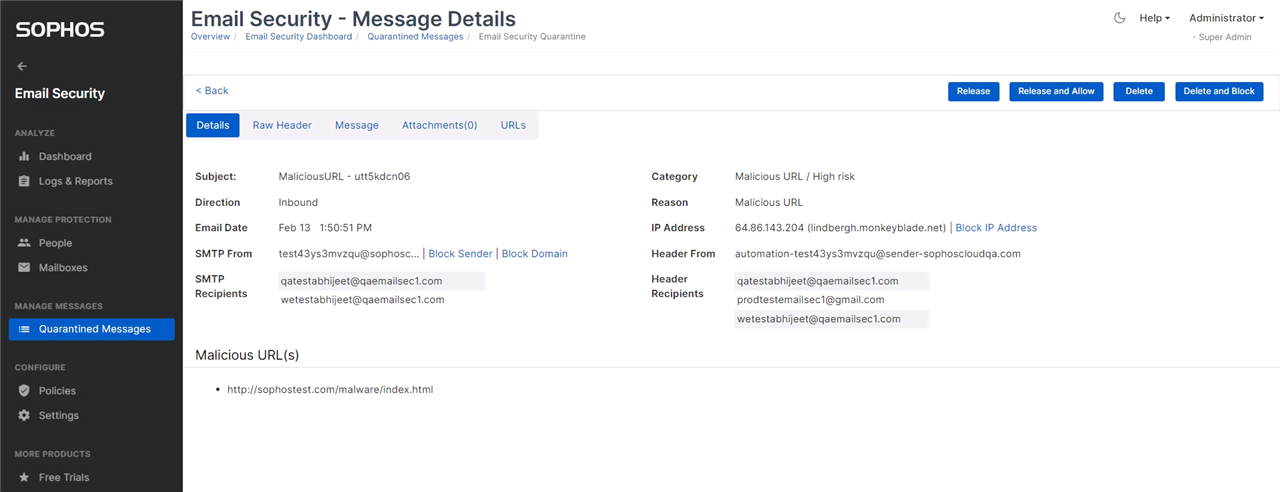This screenshot has height=492, width=1280.
Task: Click Block IP Address link
Action: point(996,228)
